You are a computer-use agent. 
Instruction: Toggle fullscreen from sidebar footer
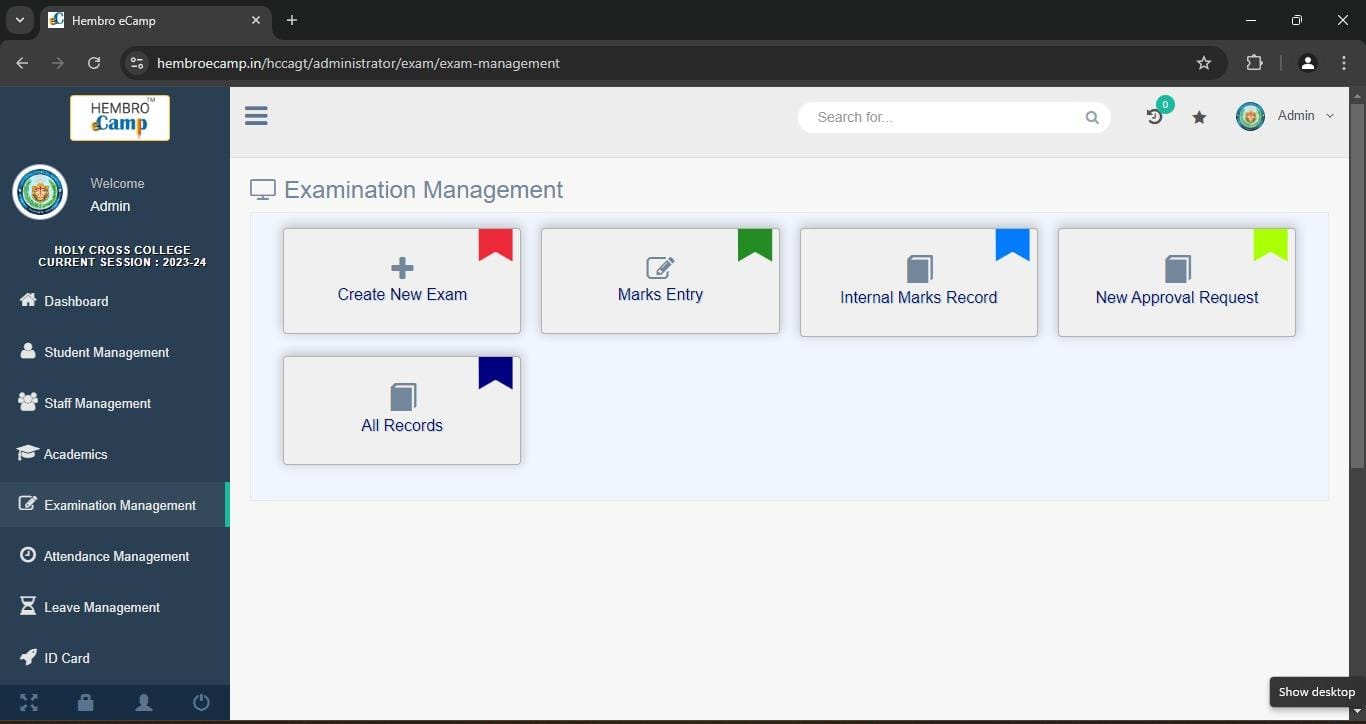[29, 703]
